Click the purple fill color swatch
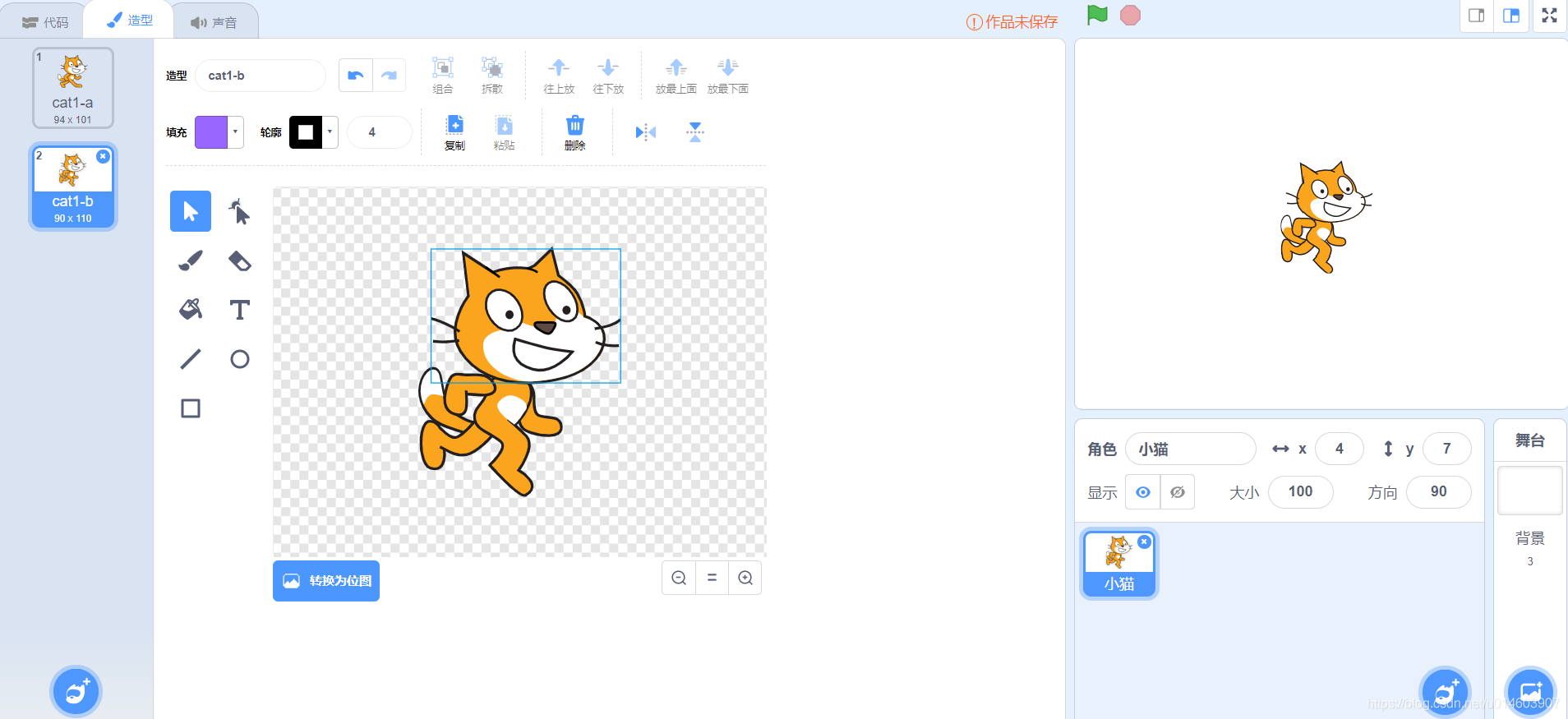1568x719 pixels. pos(211,131)
